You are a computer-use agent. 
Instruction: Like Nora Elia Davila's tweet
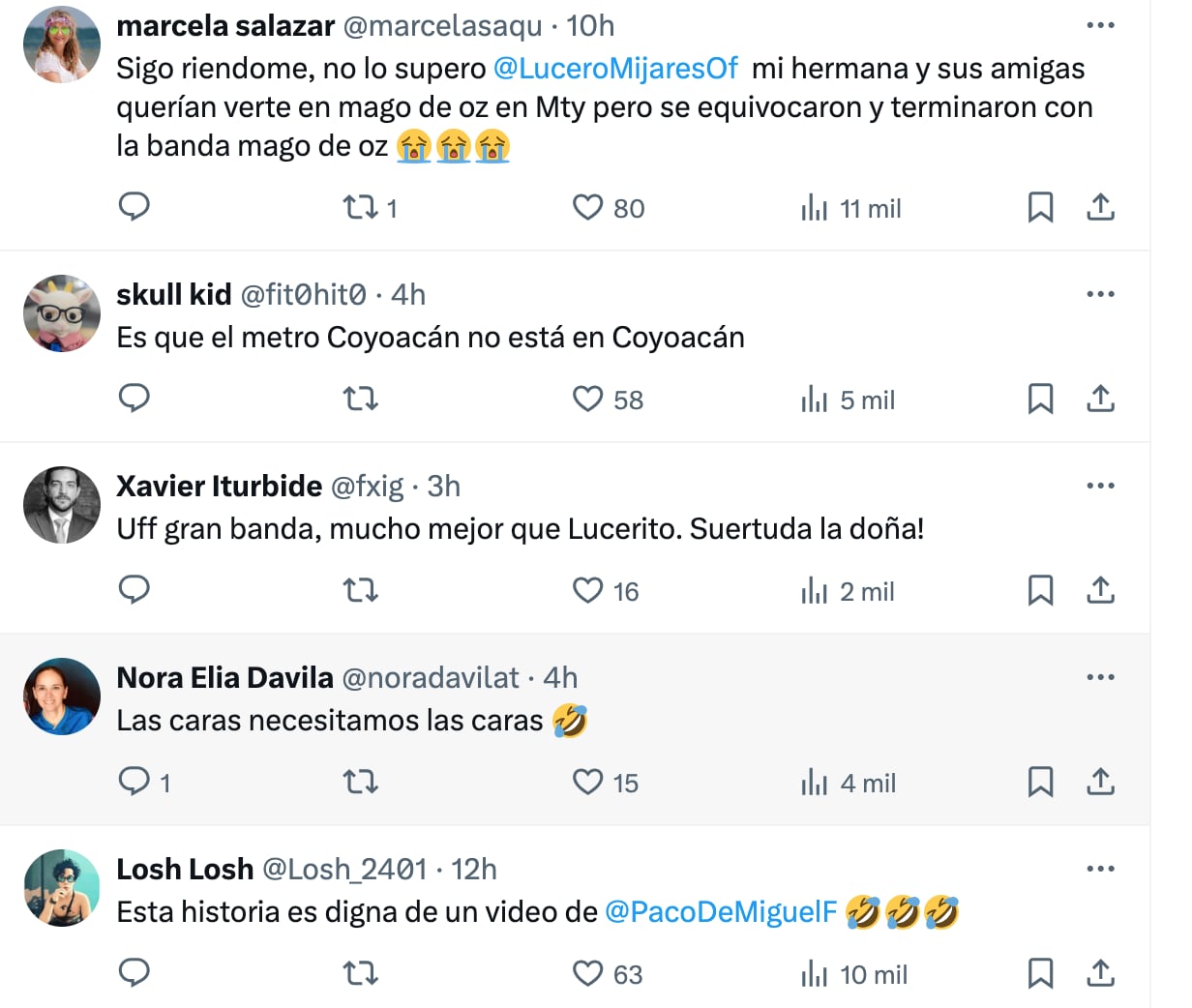pos(588,782)
